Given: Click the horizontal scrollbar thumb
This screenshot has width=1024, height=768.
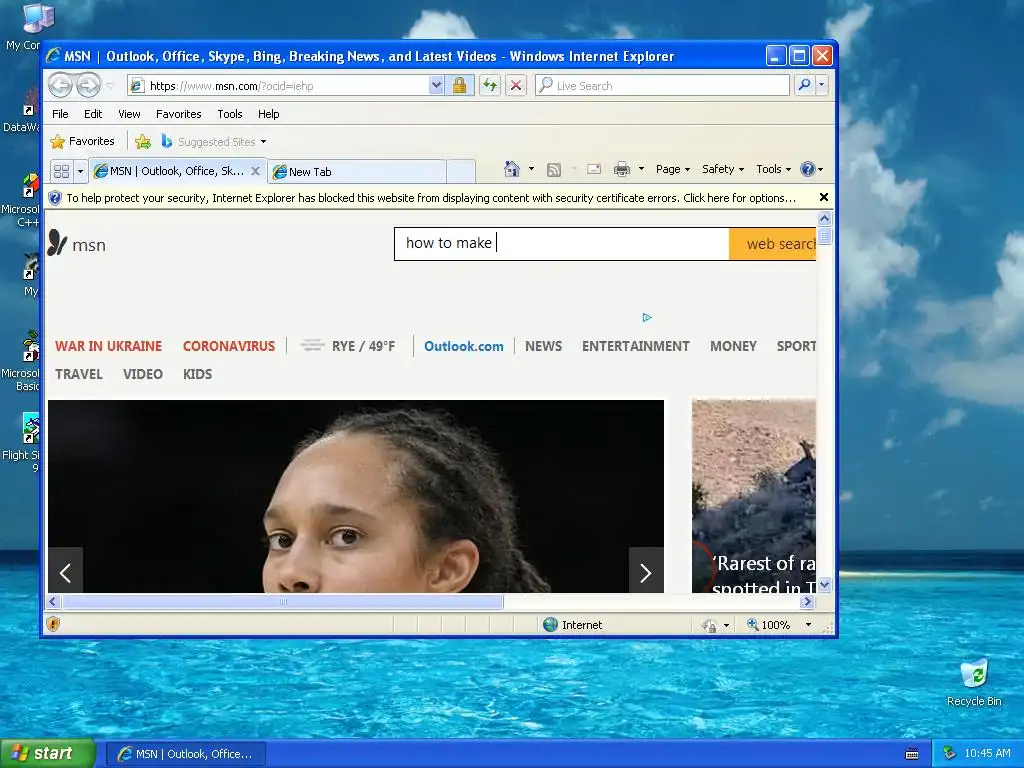Looking at the screenshot, I should (283, 601).
